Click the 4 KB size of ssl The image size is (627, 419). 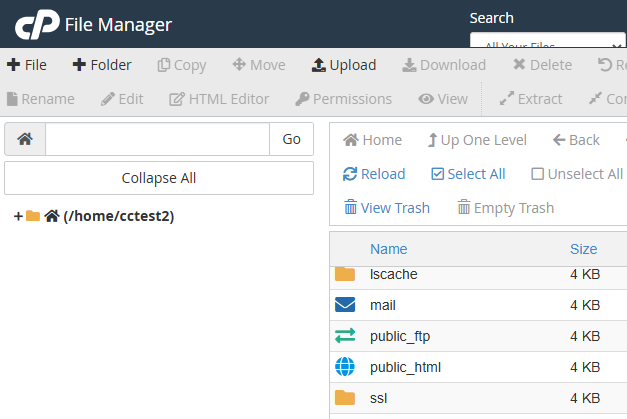pos(585,398)
